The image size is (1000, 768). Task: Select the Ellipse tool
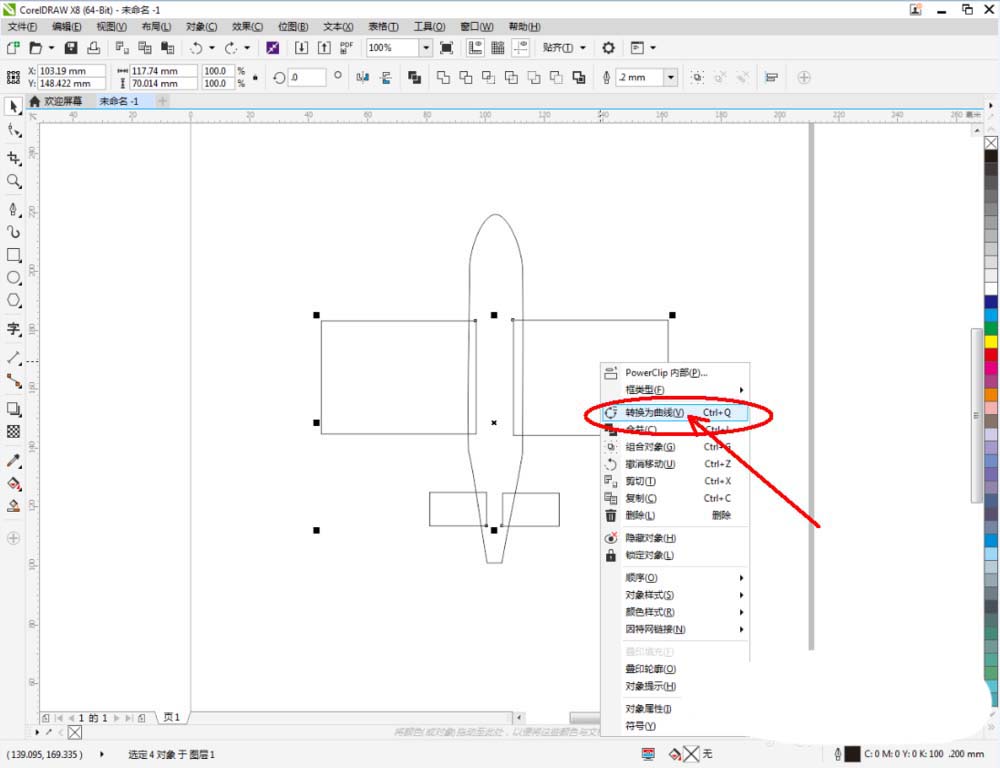click(x=13, y=278)
